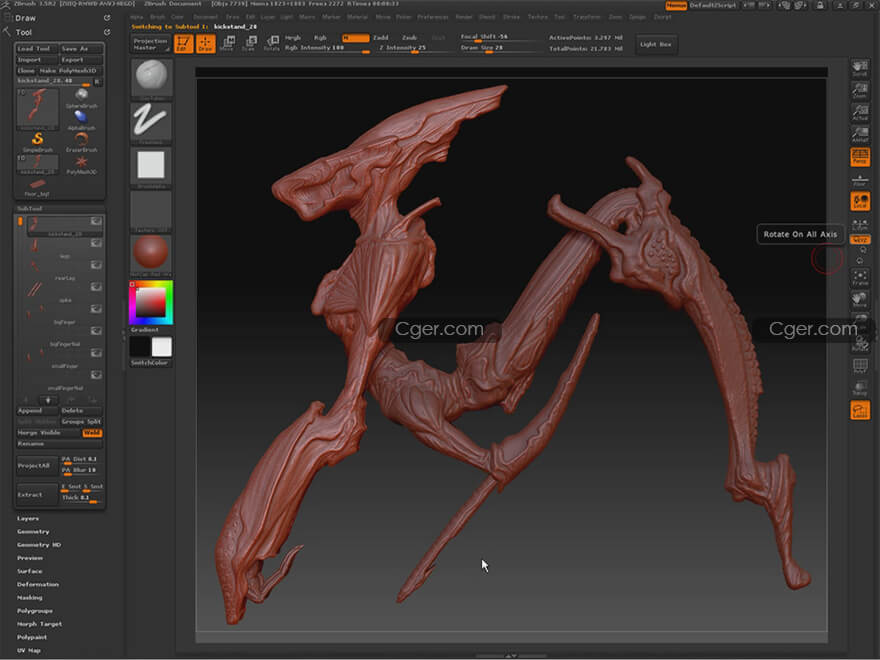Click the Actual size icon
880x660 pixels.
click(860, 113)
